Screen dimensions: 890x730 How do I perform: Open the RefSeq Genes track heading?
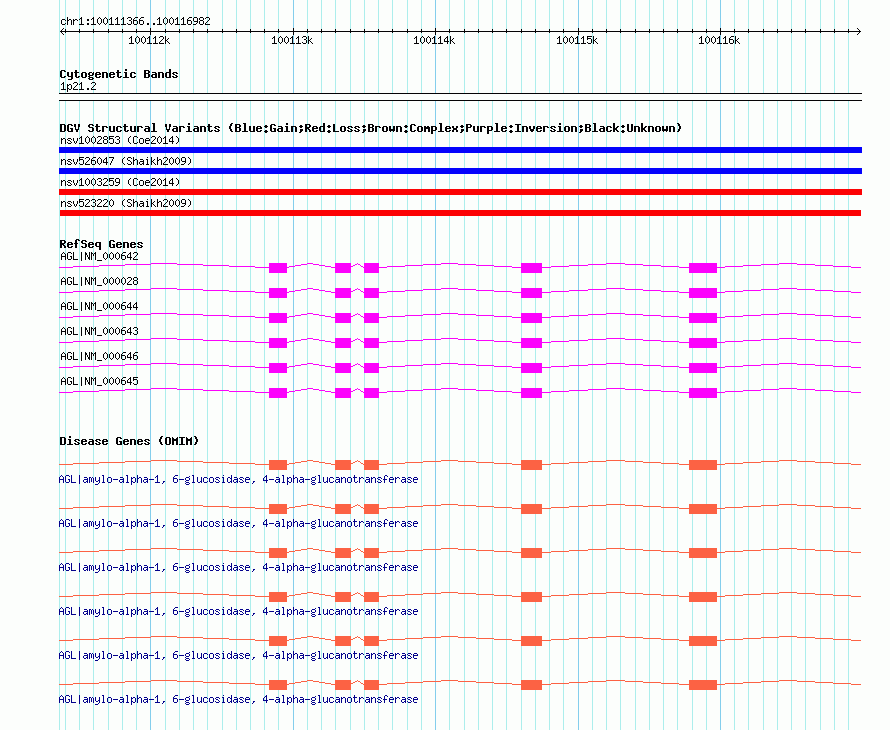coord(101,244)
